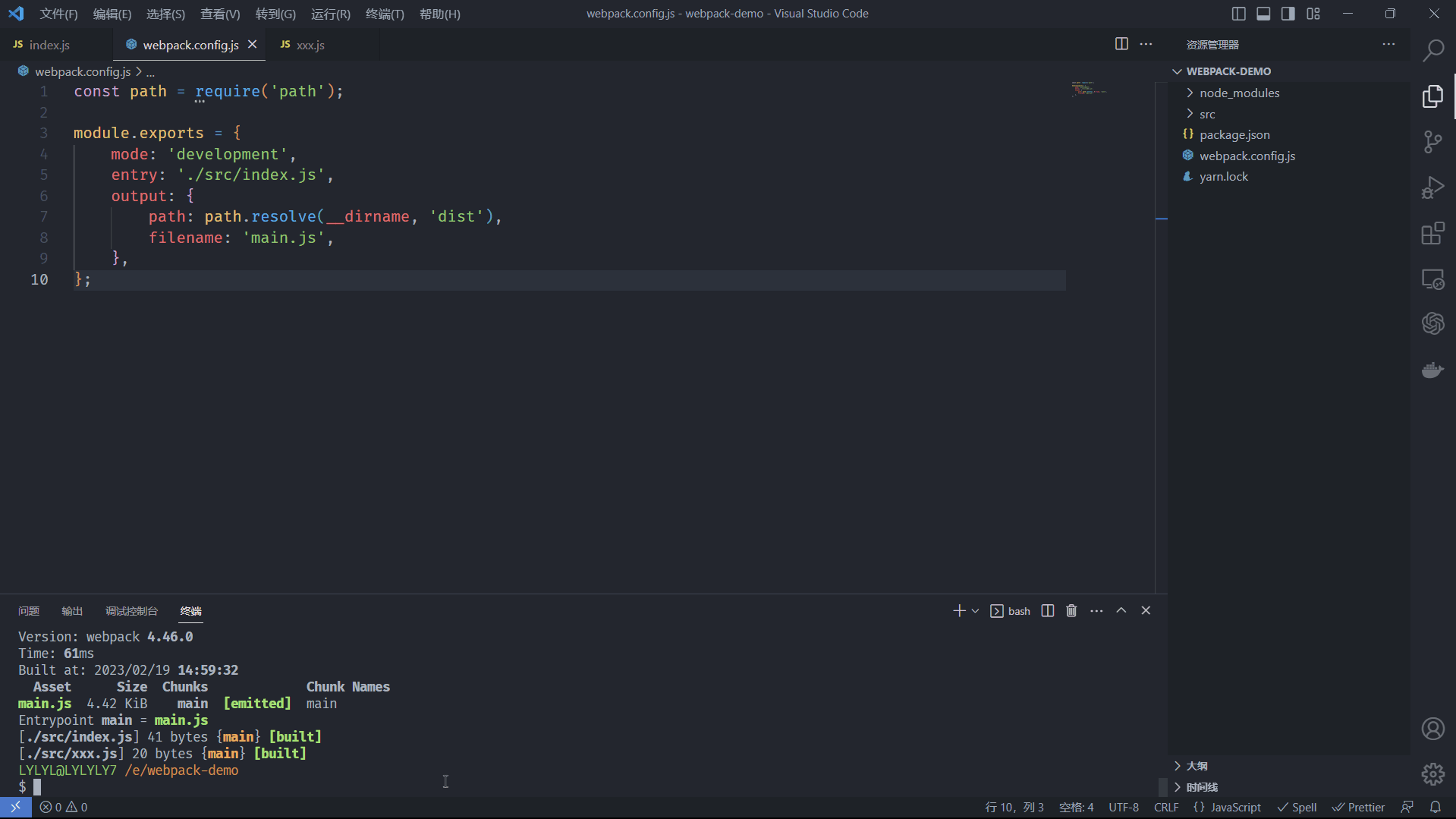
Task: Select webpack.config.js in explorer tree
Action: 1247,156
